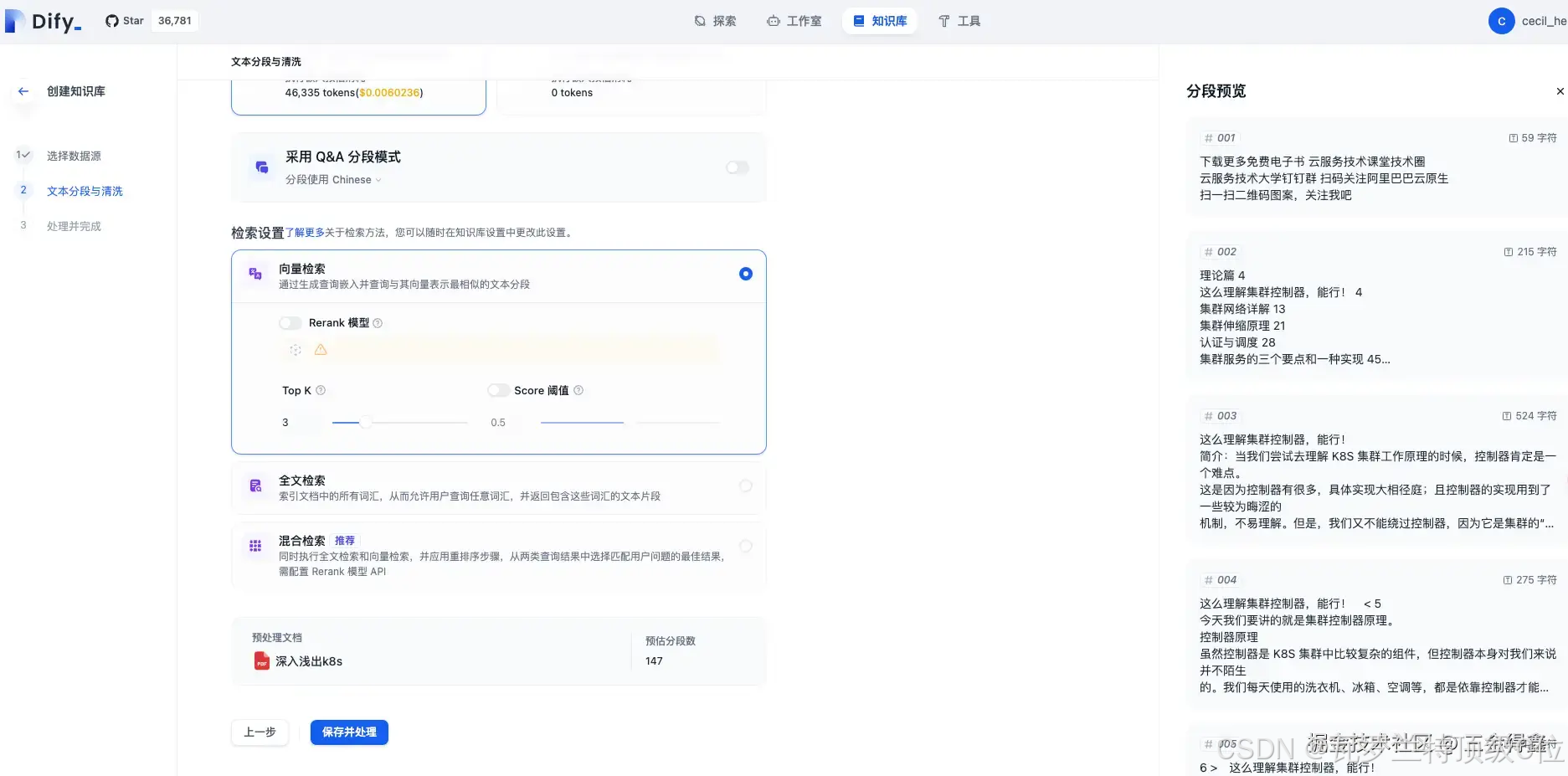
Task: Open the 分段使用 Chinese language dropdown
Action: (x=333, y=180)
